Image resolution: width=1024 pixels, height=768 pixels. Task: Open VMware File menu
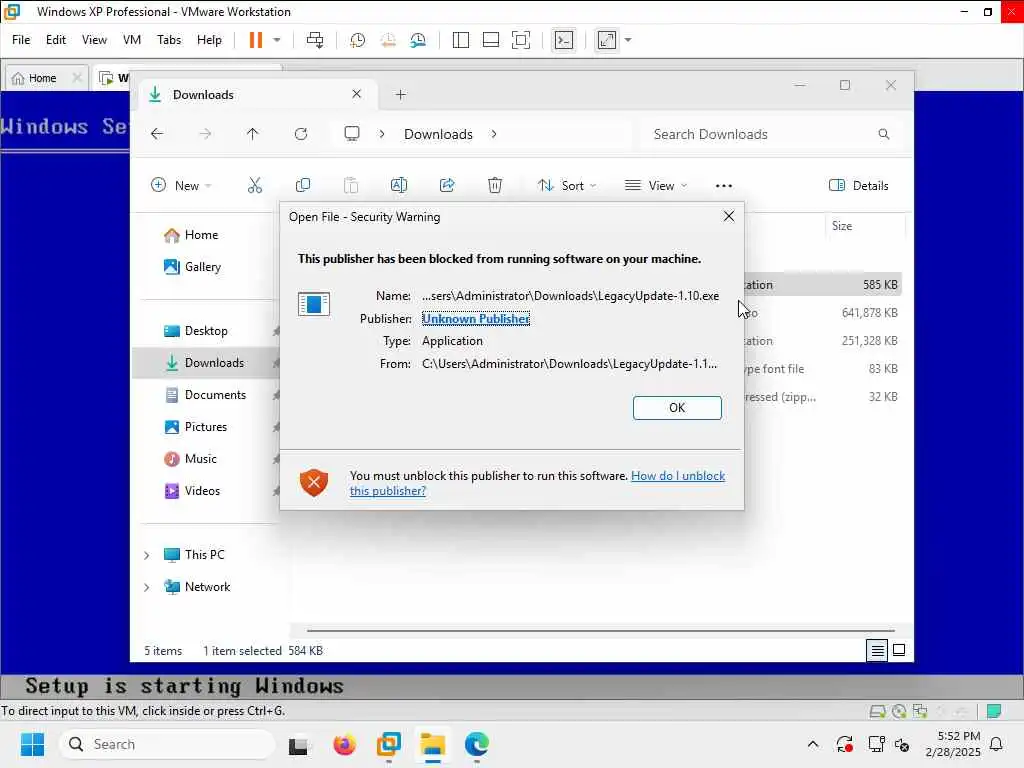click(x=21, y=40)
